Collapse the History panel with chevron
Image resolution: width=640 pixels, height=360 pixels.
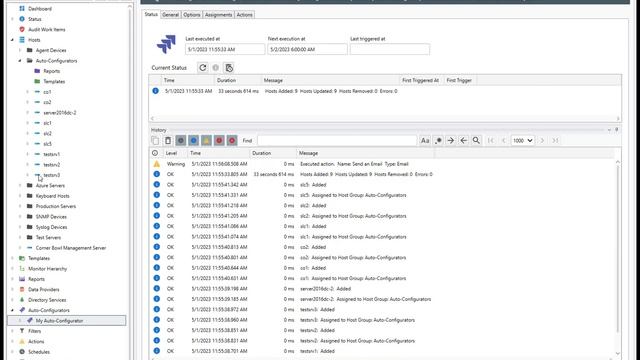point(609,130)
